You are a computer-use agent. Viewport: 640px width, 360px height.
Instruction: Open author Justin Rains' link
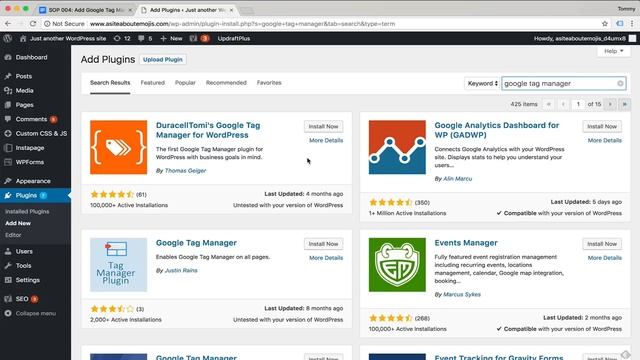tap(181, 271)
